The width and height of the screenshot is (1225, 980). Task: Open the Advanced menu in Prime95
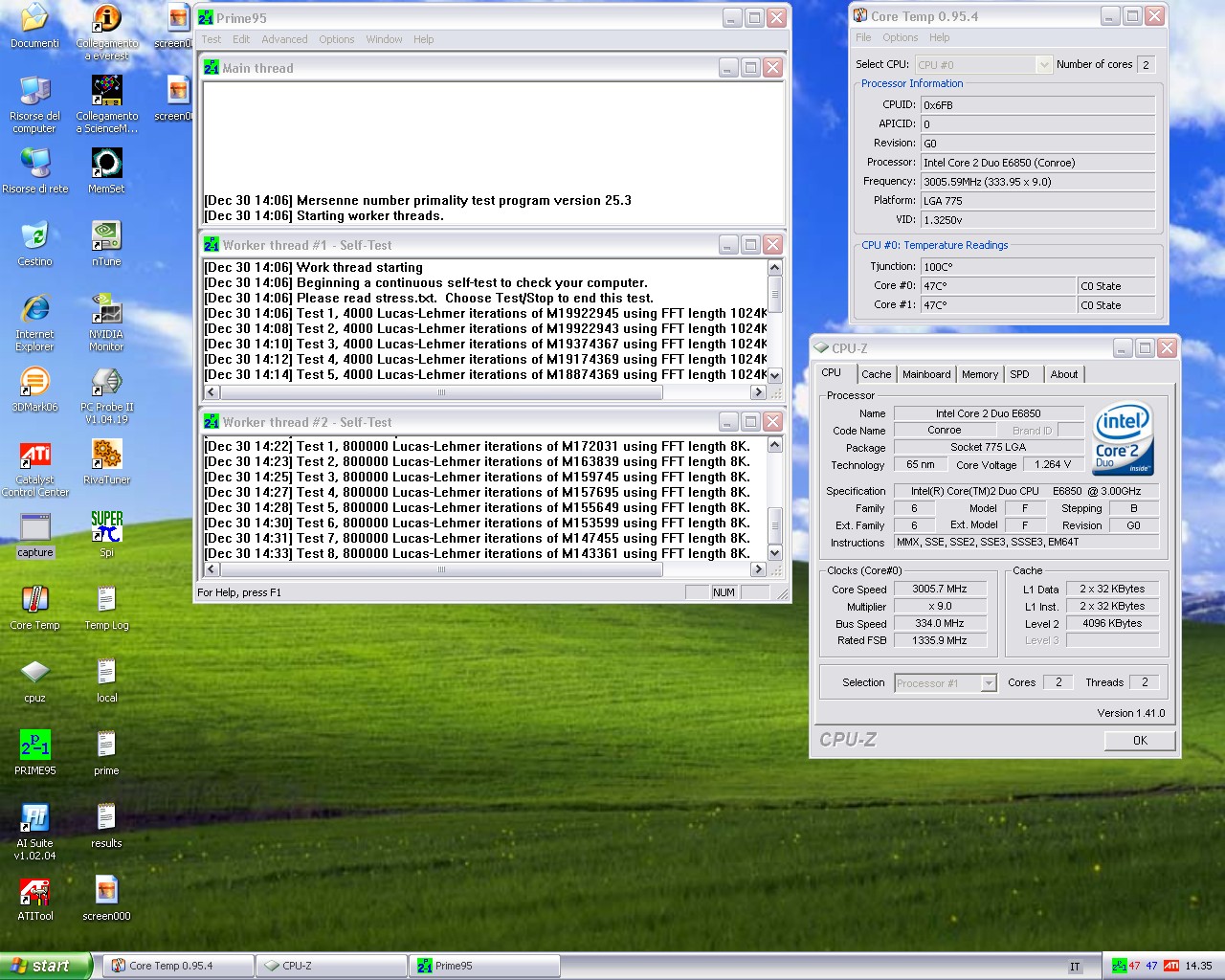[x=284, y=39]
